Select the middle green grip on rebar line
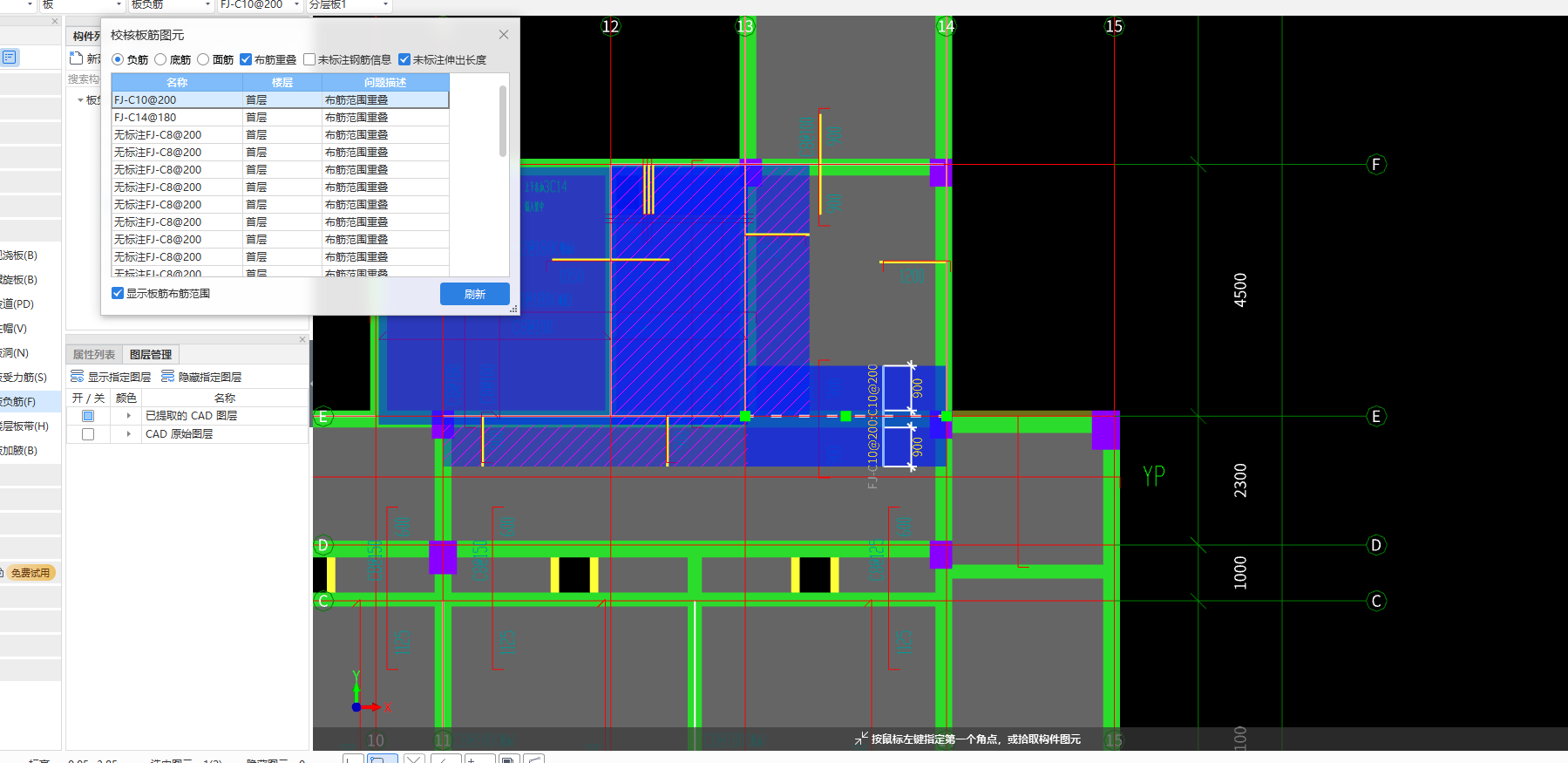Screen dimensions: 1568x763 845,417
